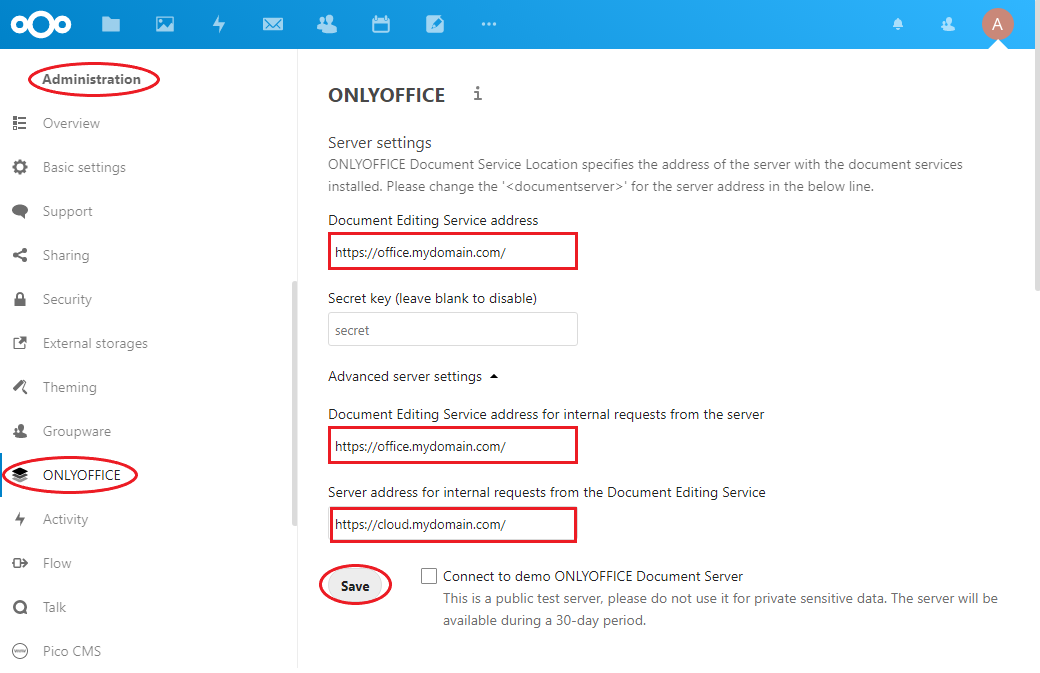1040x673 pixels.
Task: Open the Photos app icon
Action: point(165,25)
